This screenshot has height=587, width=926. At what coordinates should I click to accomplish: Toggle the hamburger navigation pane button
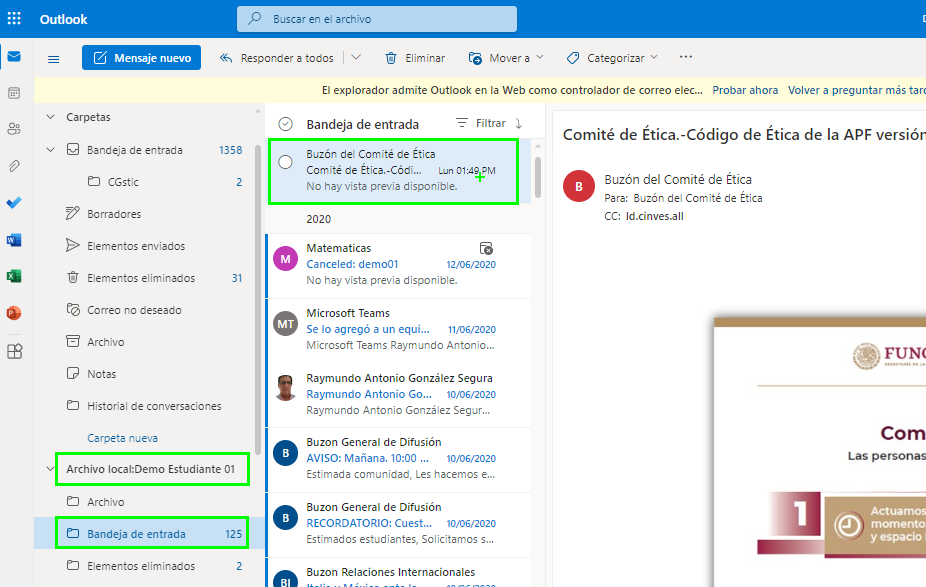(x=54, y=58)
